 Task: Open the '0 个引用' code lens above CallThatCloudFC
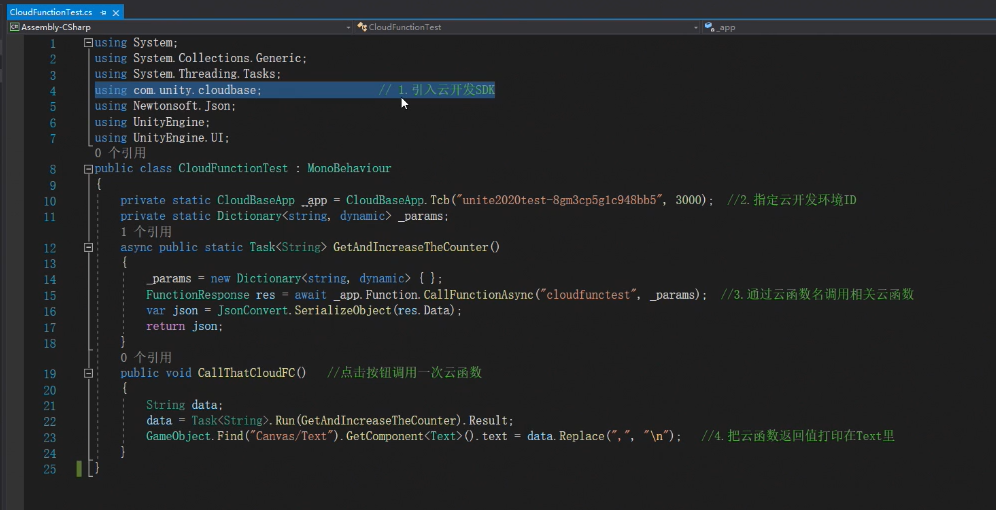pyautogui.click(x=145, y=358)
